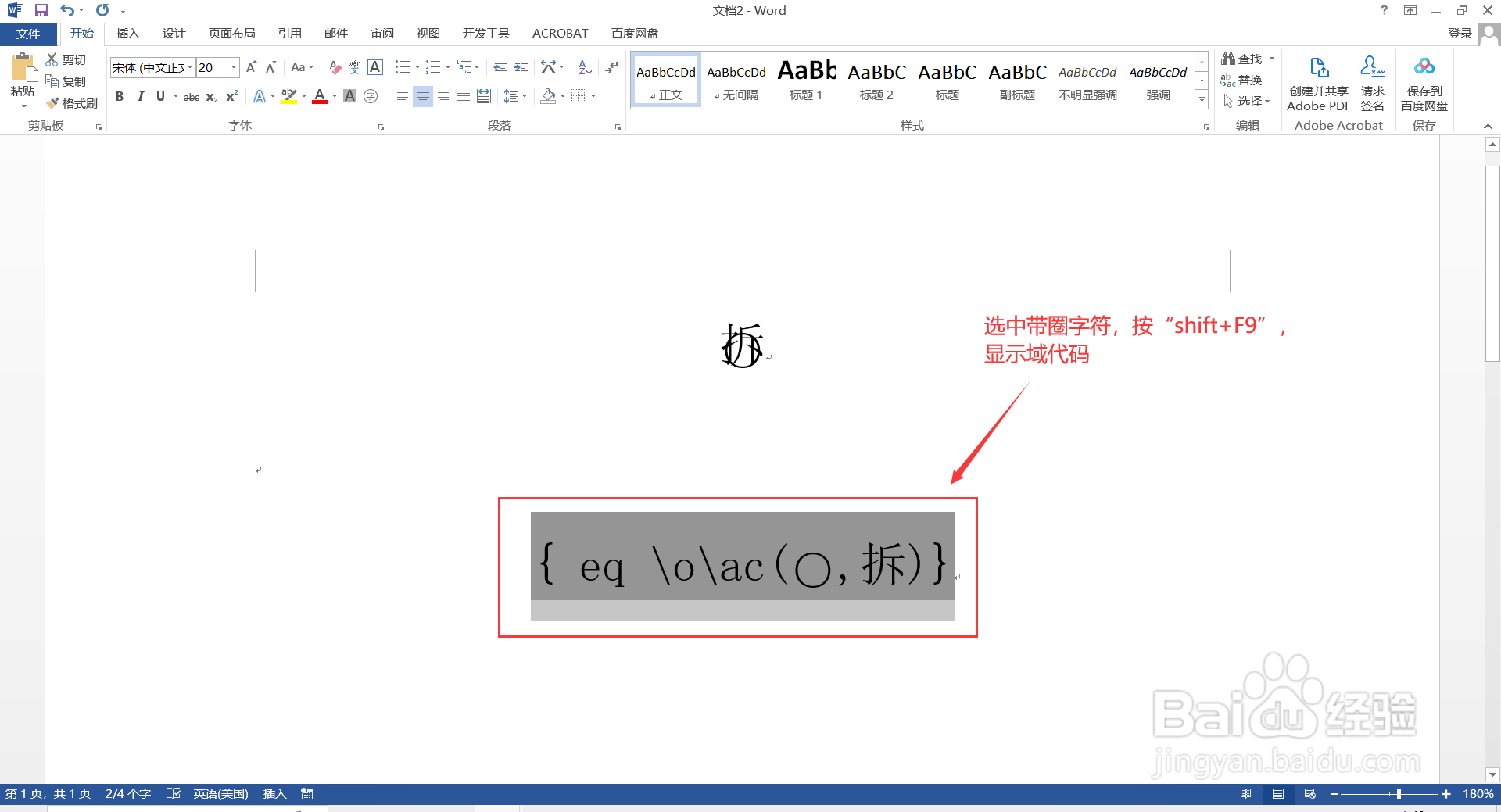Image resolution: width=1501 pixels, height=812 pixels.
Task: Click the Copy (复制) button
Action: (x=66, y=81)
